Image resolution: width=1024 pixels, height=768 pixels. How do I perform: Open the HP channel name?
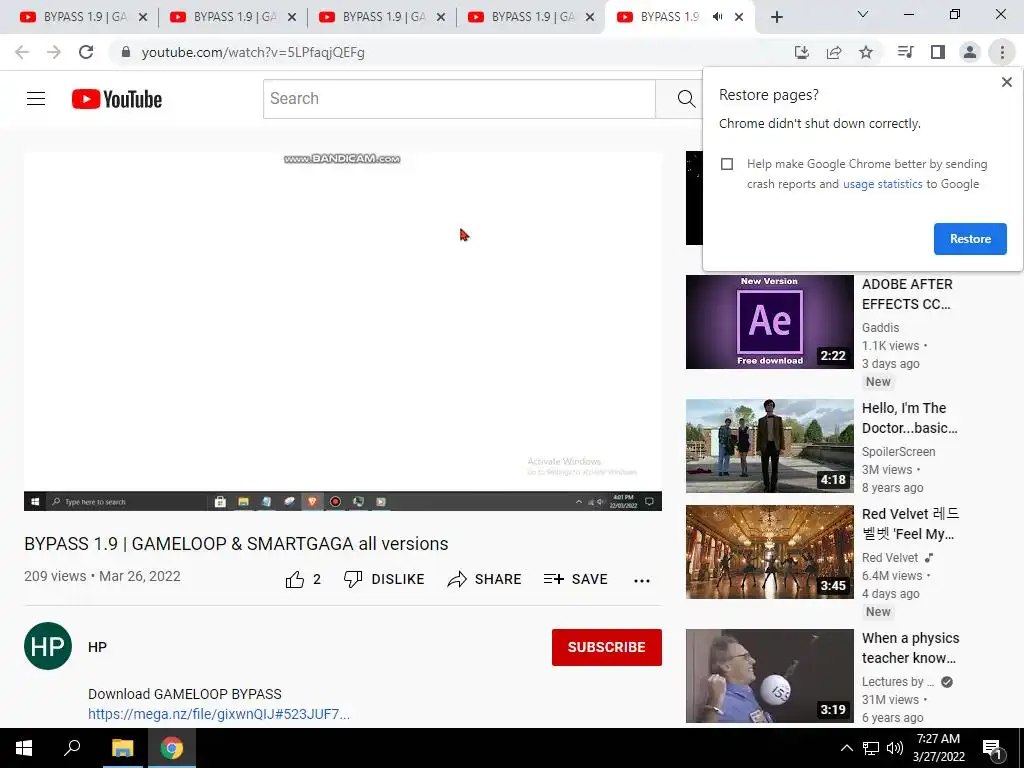tap(97, 647)
